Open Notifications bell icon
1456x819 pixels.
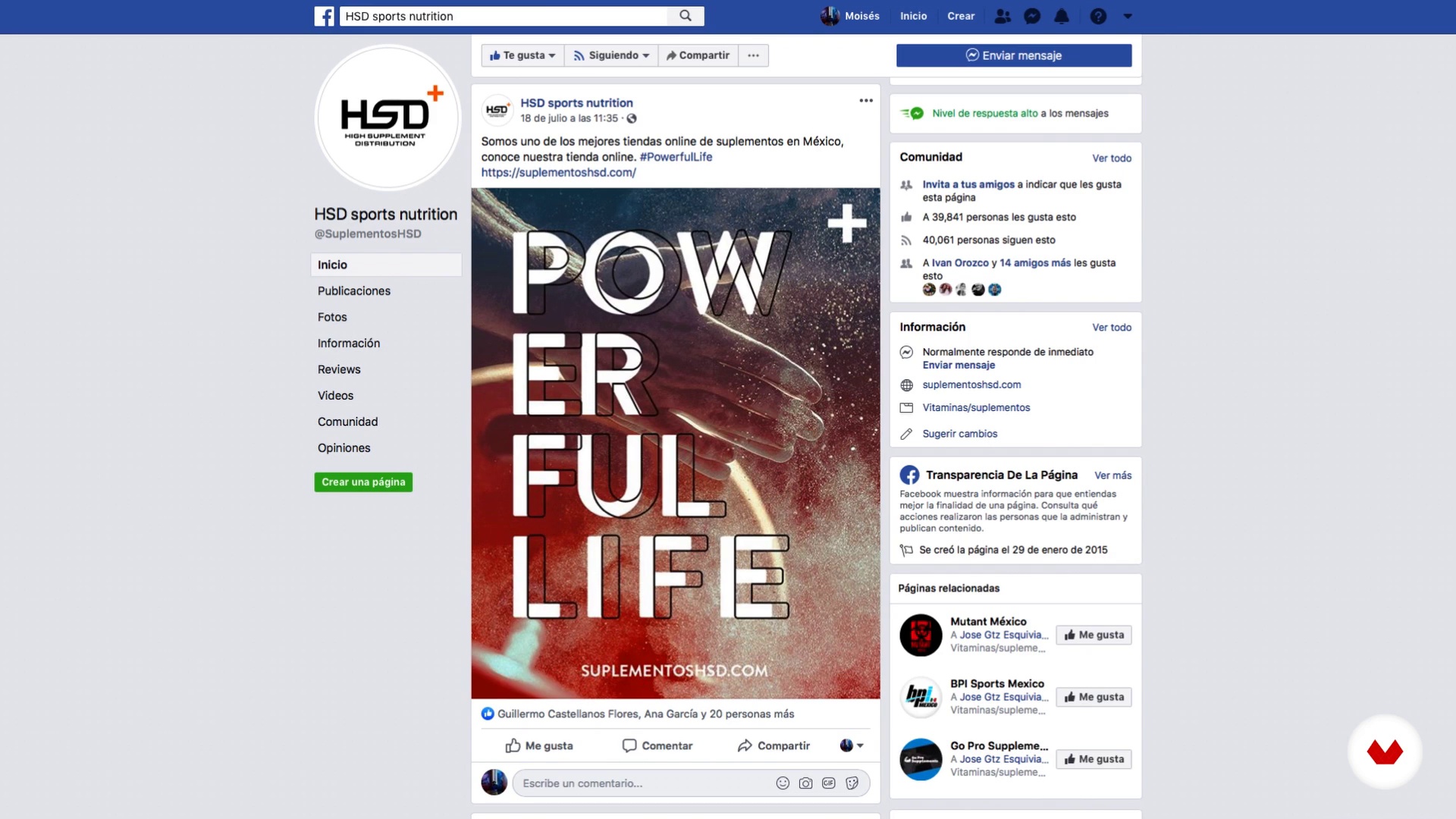(1062, 16)
